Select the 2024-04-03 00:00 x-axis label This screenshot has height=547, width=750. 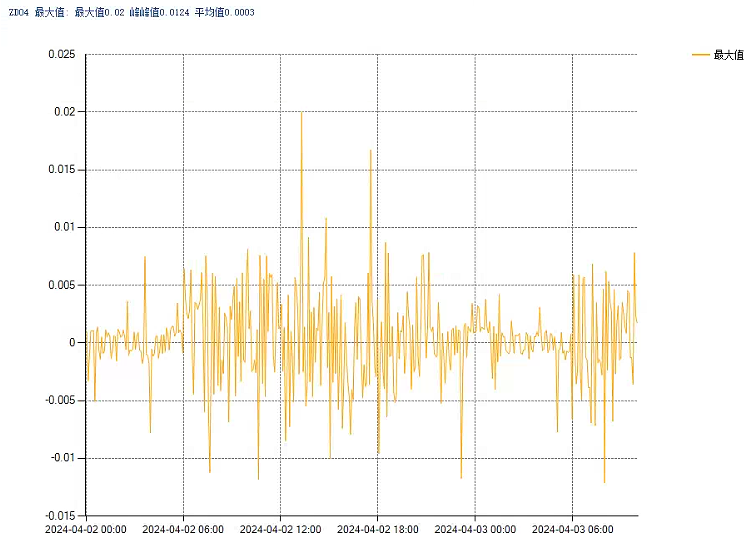(x=474, y=530)
